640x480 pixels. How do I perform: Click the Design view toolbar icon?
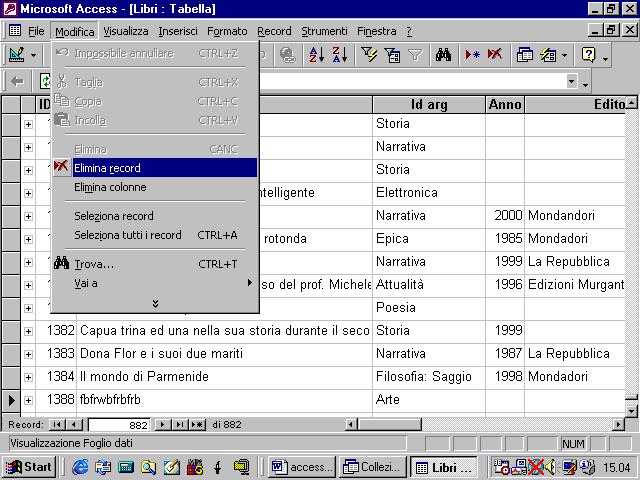[x=17, y=55]
